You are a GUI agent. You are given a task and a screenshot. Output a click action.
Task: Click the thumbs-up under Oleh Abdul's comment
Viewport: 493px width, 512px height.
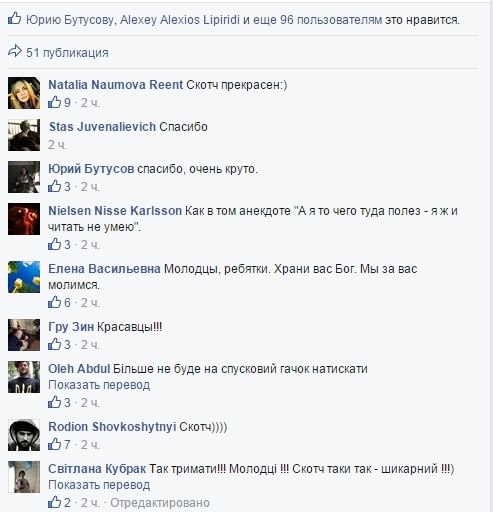point(54,402)
